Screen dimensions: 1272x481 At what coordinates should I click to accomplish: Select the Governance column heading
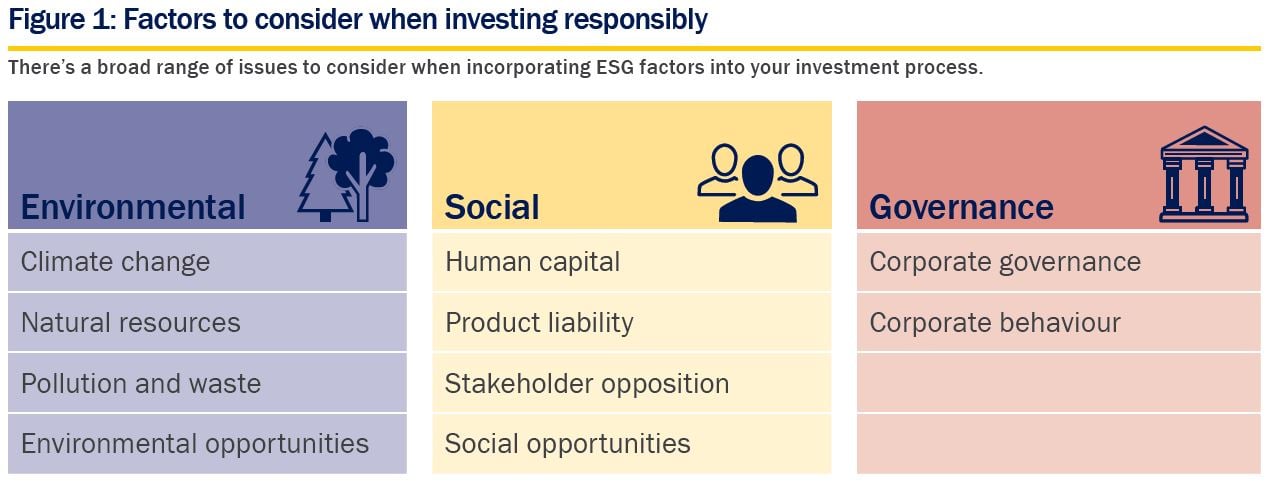coord(961,207)
